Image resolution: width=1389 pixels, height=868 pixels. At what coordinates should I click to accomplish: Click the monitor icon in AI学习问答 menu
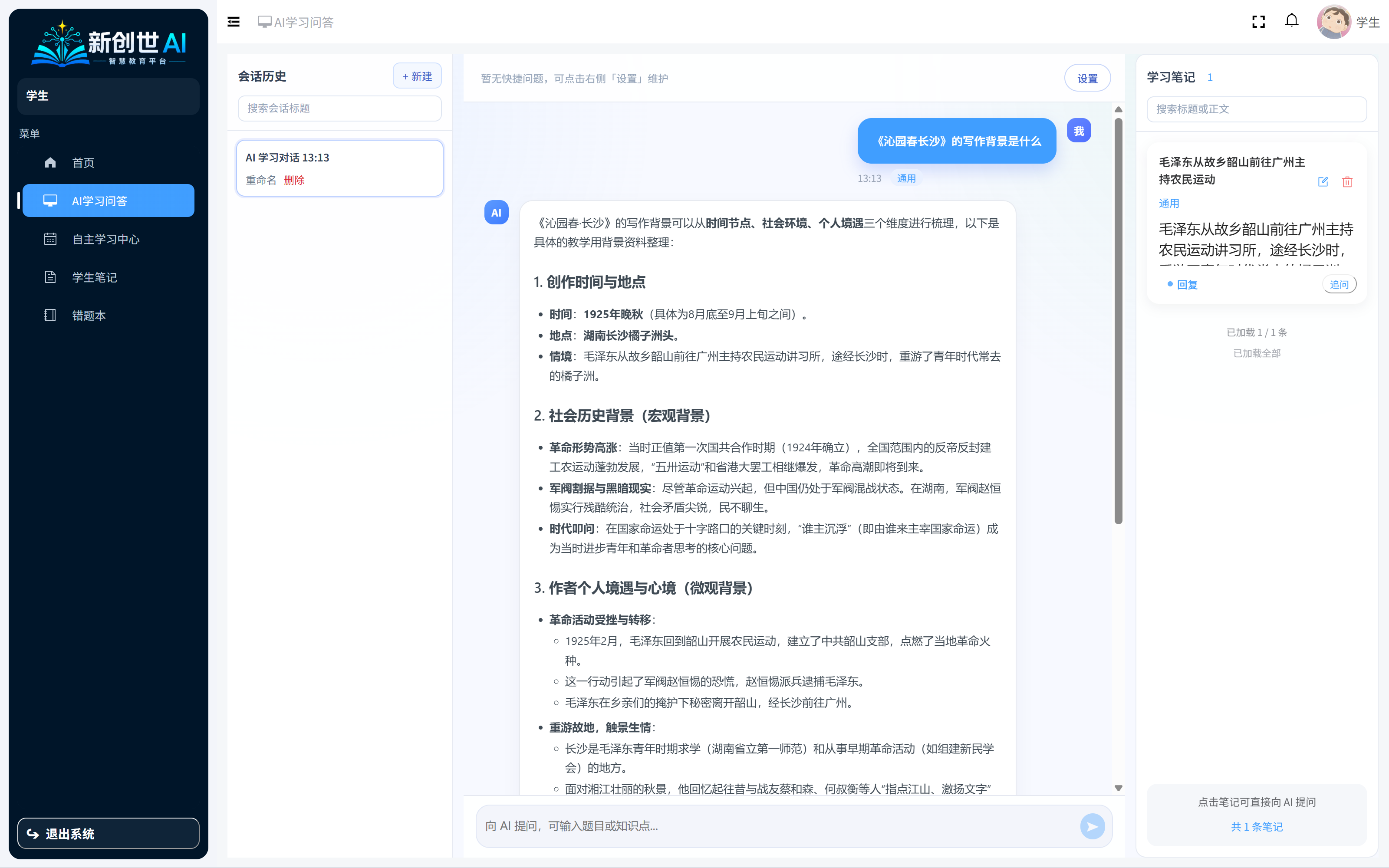(50, 201)
